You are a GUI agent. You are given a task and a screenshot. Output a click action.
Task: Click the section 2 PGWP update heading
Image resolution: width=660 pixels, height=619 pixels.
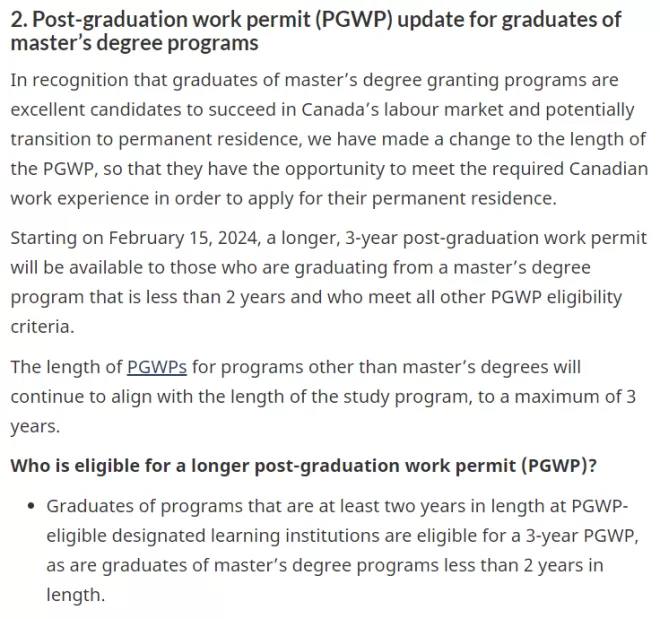(x=316, y=31)
